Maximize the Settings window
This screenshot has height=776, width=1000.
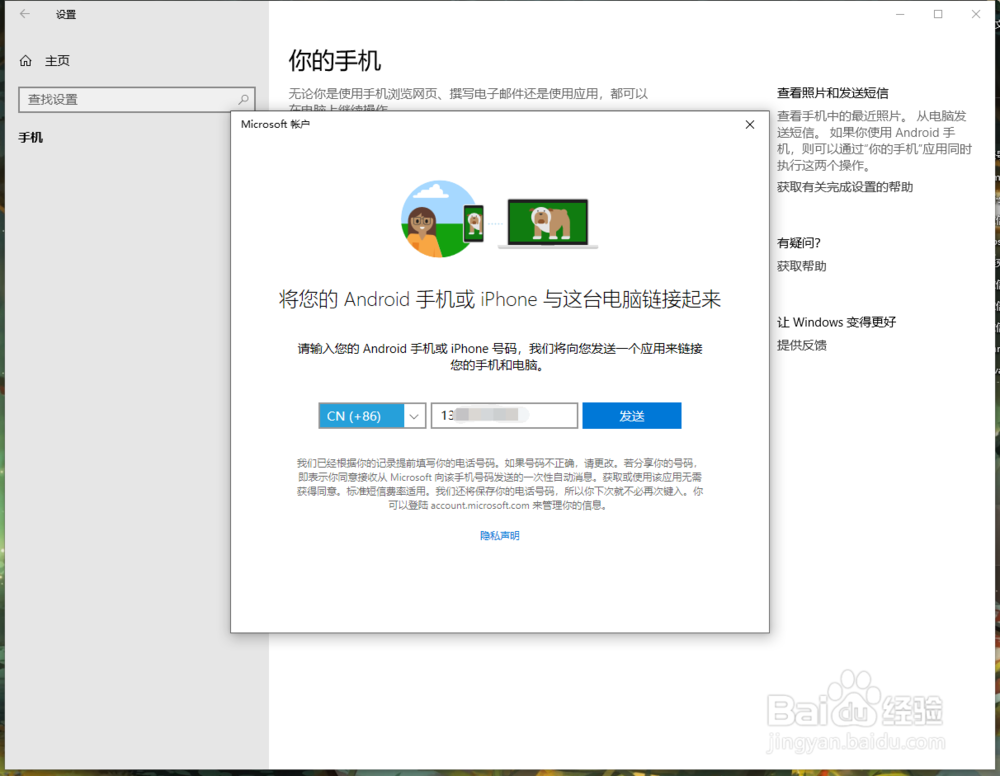(x=938, y=14)
